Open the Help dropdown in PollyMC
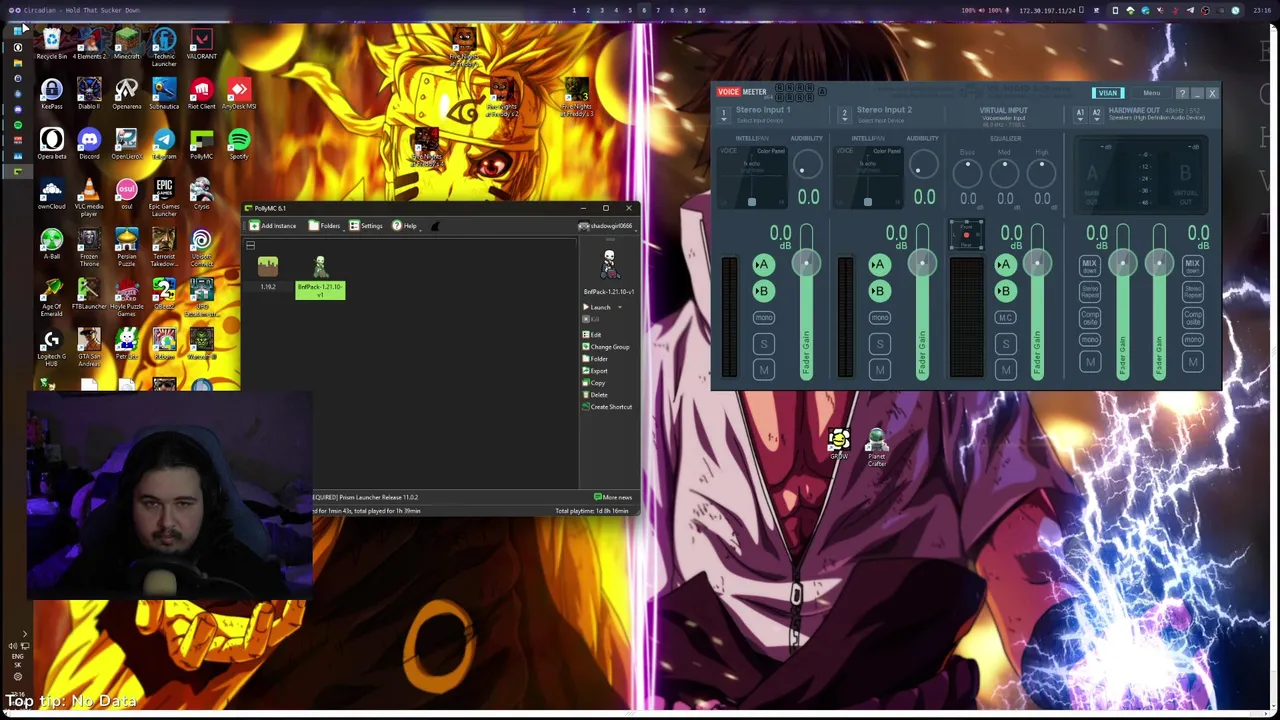 click(406, 226)
